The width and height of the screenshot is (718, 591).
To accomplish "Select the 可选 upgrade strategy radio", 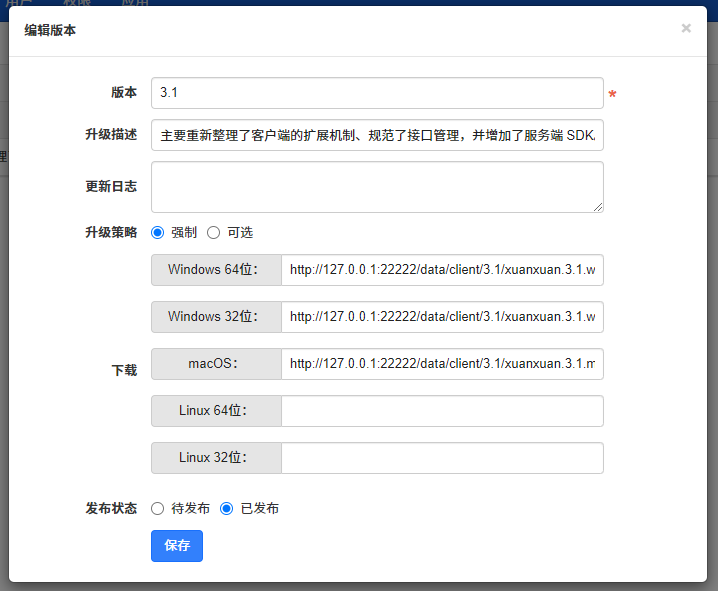I will pyautogui.click(x=213, y=232).
